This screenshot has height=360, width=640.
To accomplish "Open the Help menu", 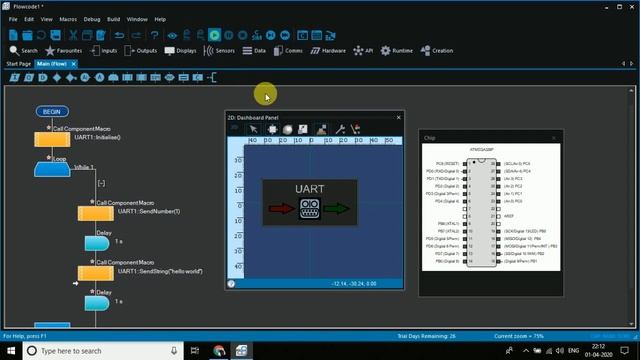I will point(160,19).
